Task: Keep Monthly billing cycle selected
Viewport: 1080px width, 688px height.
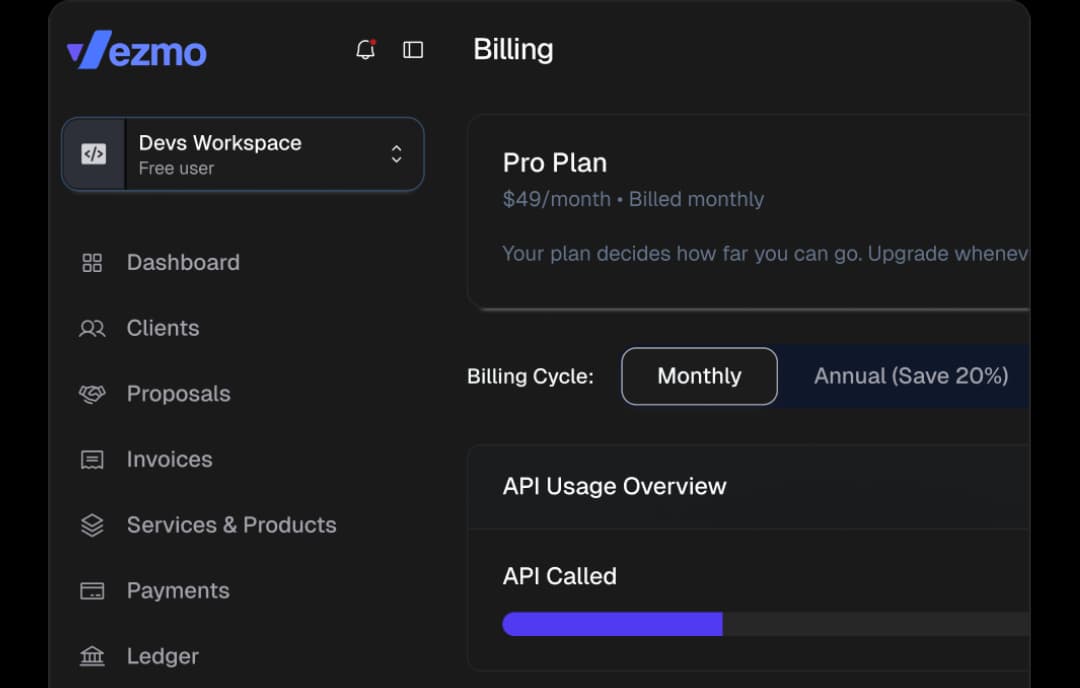Action: [699, 376]
